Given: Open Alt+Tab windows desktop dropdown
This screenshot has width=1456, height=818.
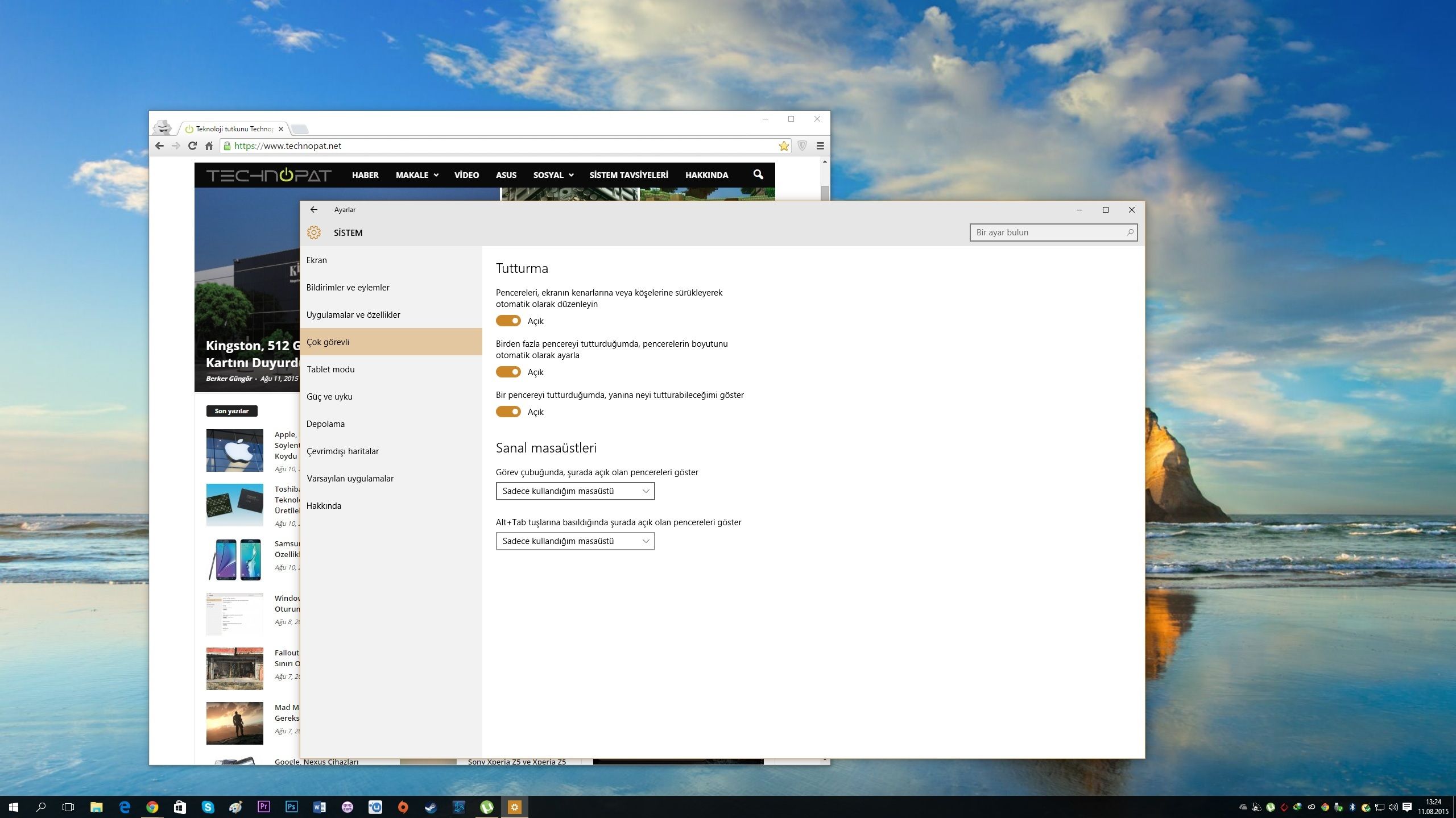Looking at the screenshot, I should pos(575,541).
